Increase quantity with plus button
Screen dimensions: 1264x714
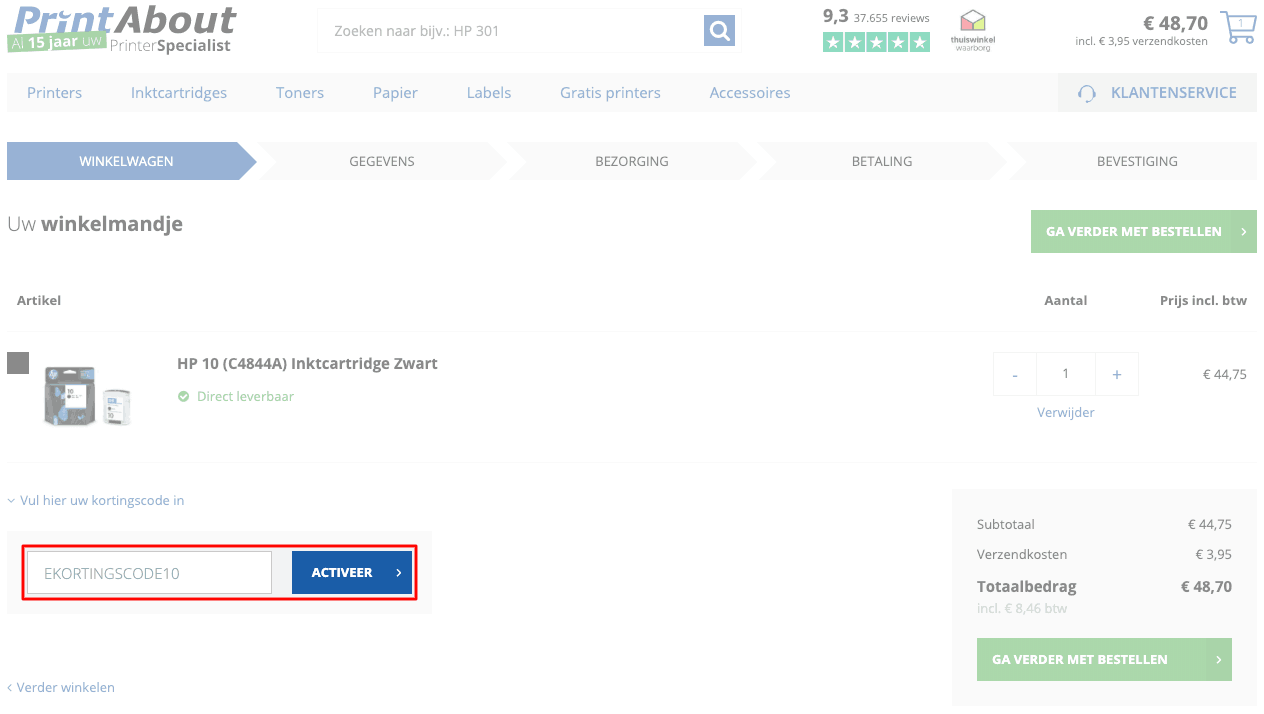[x=1117, y=374]
